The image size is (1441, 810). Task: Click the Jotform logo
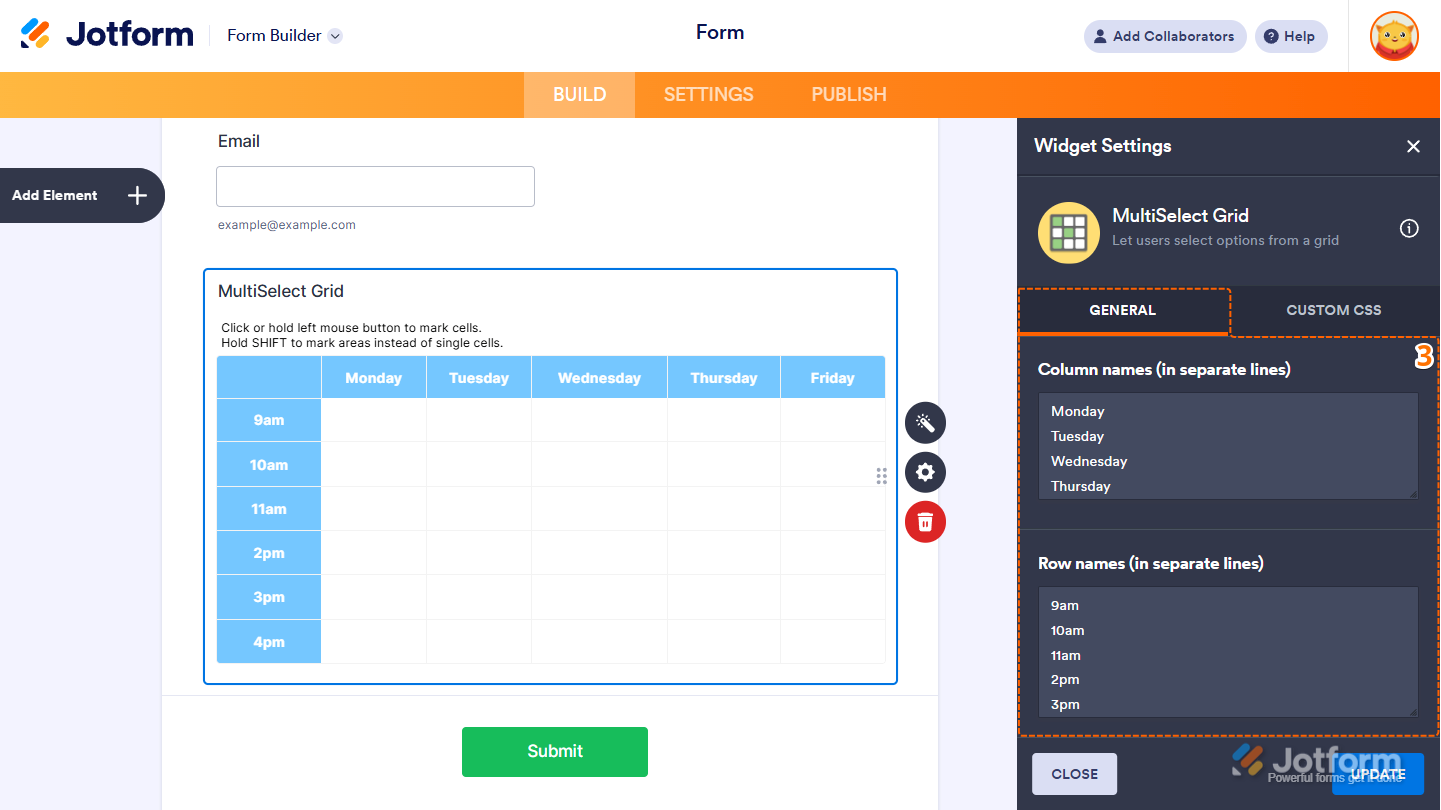107,35
